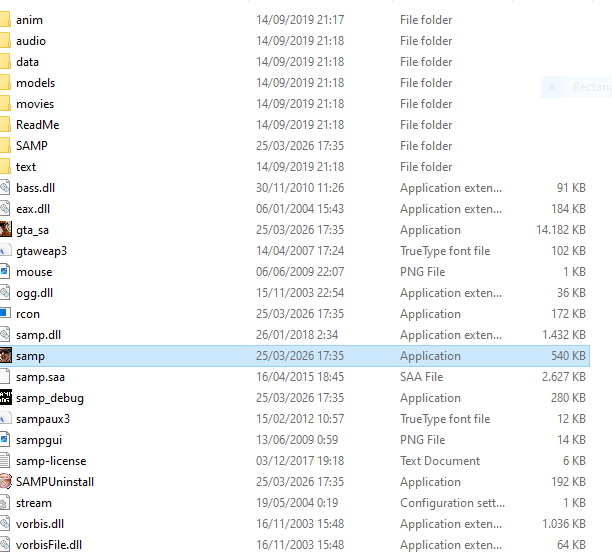
Task: Select the samp-license file name
Action: 51,461
